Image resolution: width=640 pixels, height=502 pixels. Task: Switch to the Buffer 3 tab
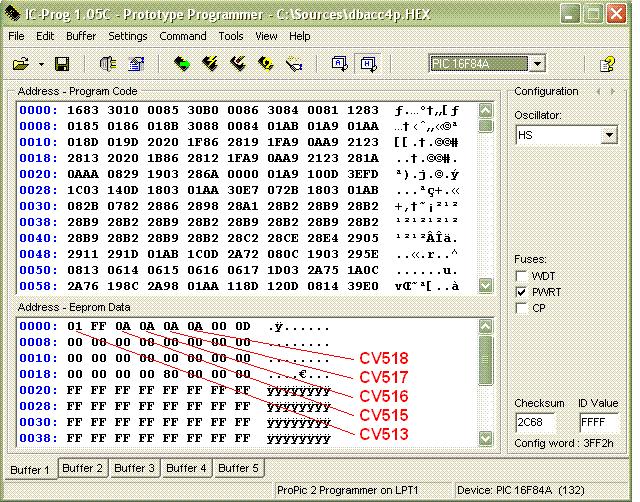(x=134, y=468)
